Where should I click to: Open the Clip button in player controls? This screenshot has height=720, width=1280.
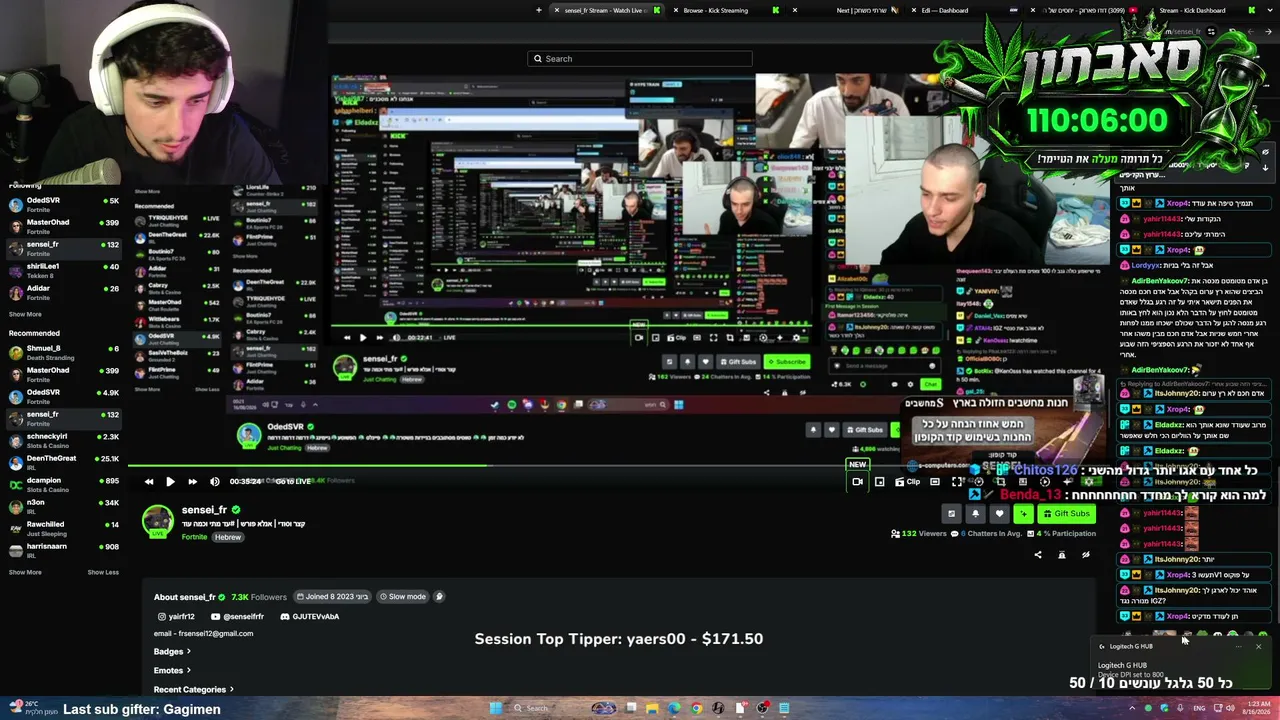pos(907,482)
